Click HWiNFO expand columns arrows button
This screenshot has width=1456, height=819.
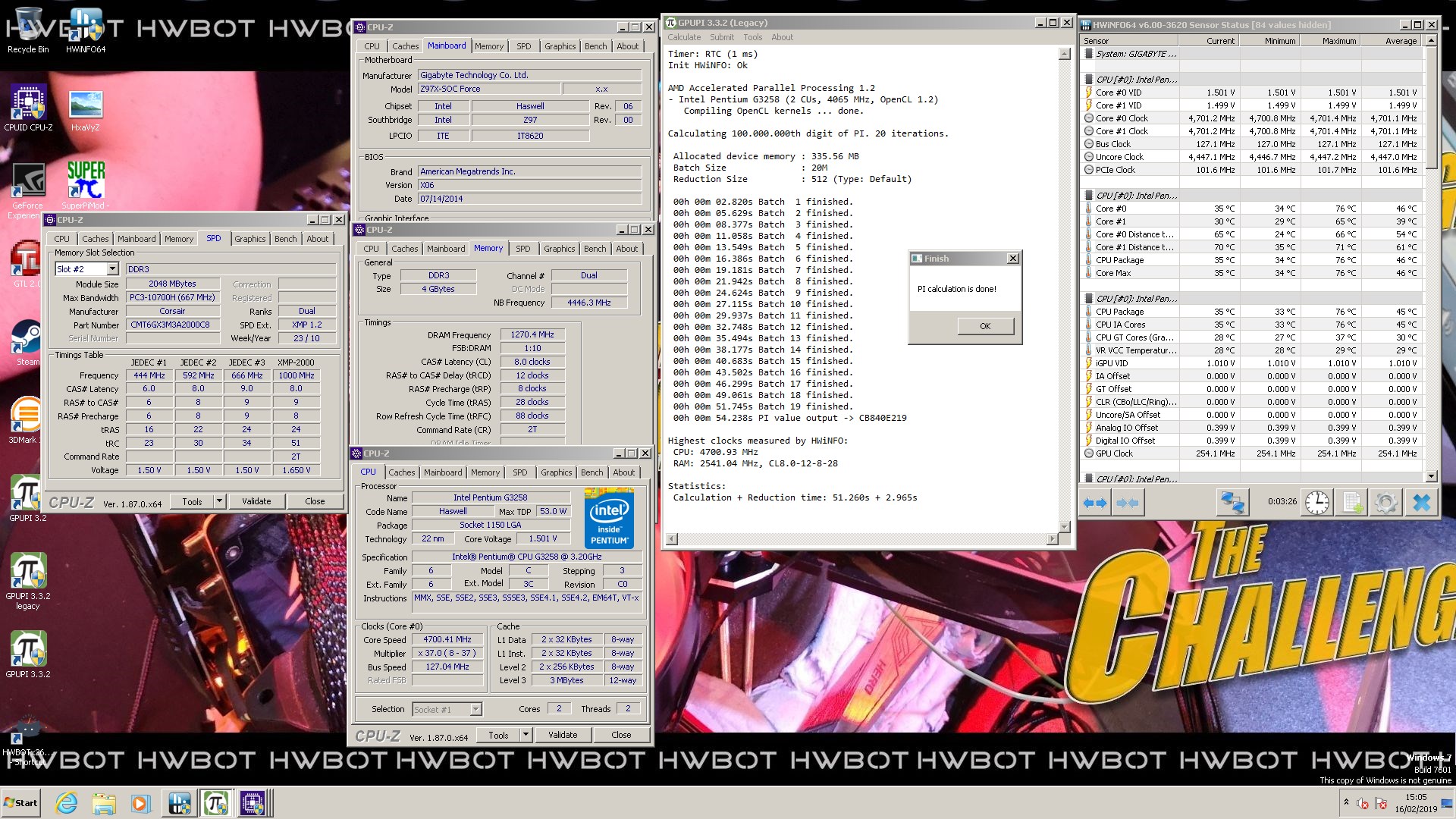tap(1095, 502)
